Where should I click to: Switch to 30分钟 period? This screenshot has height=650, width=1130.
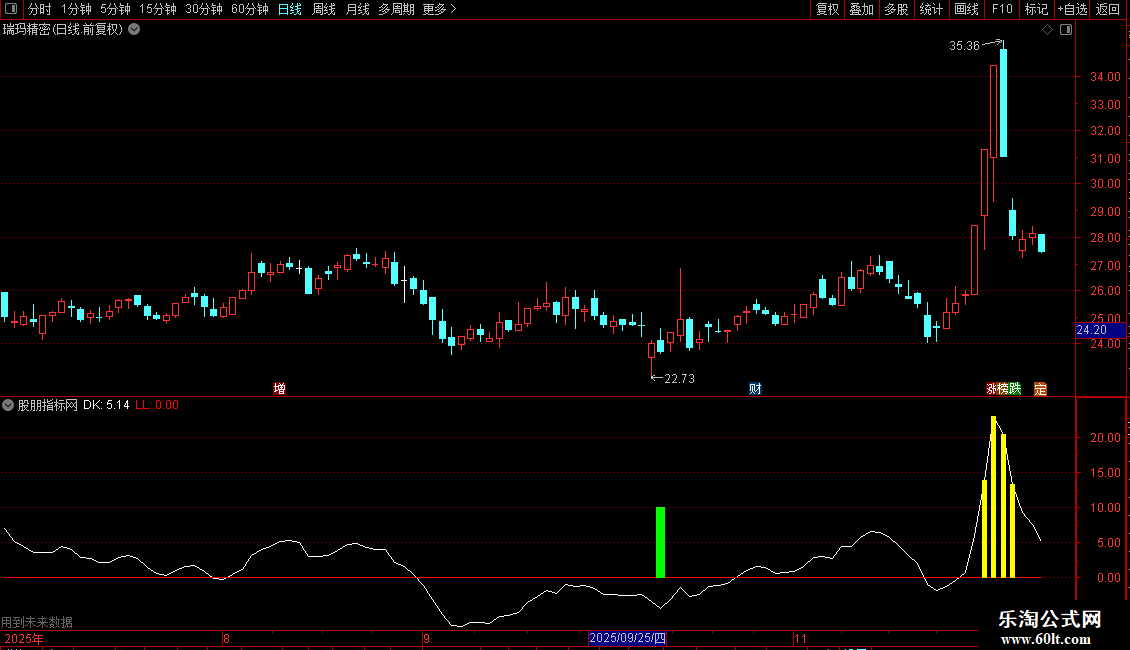tap(203, 9)
